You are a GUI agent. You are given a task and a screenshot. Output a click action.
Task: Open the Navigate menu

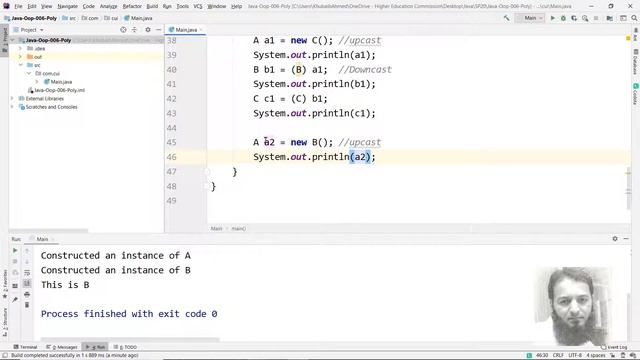67,6
